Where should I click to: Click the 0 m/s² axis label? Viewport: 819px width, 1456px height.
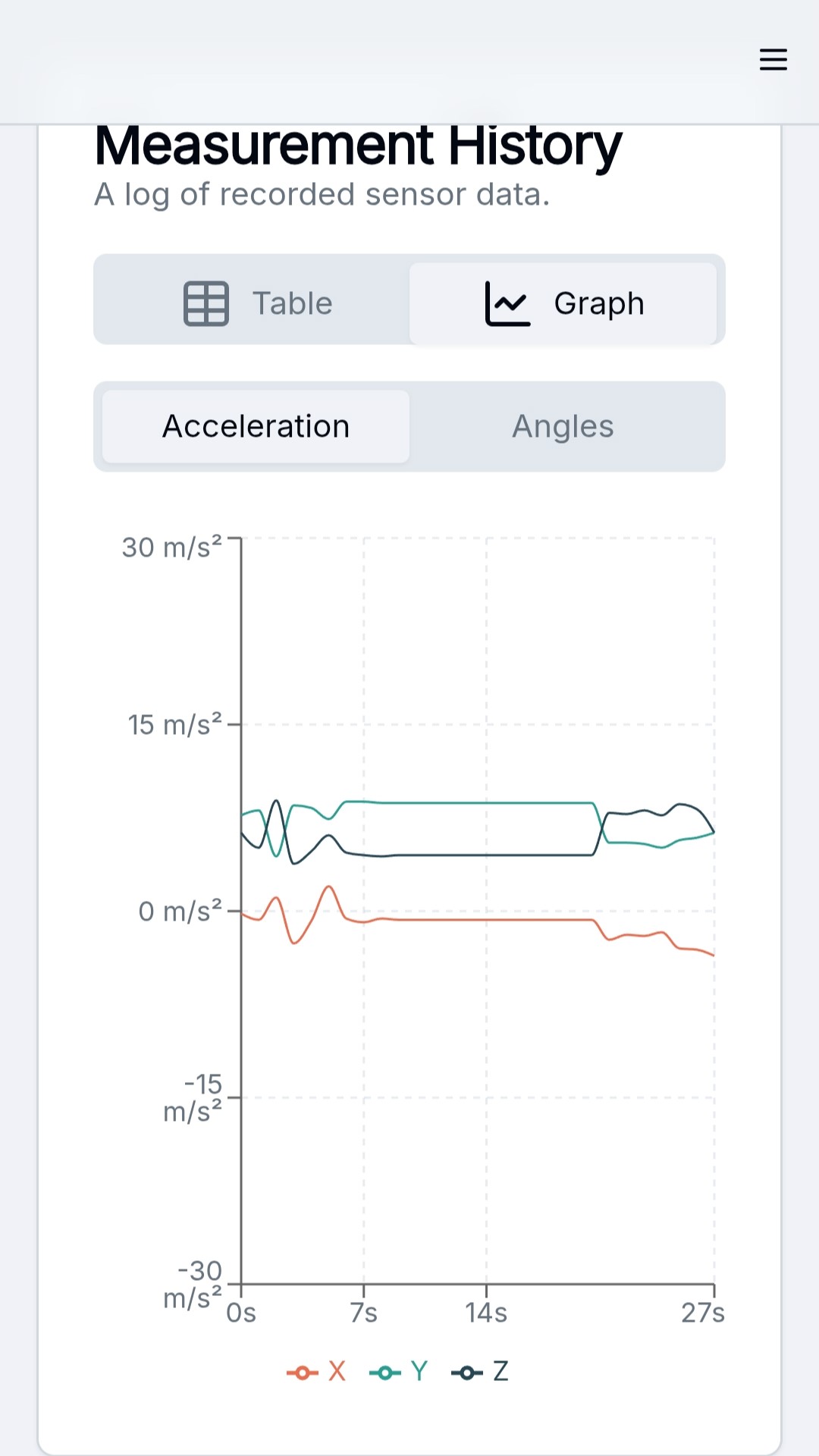[180, 911]
